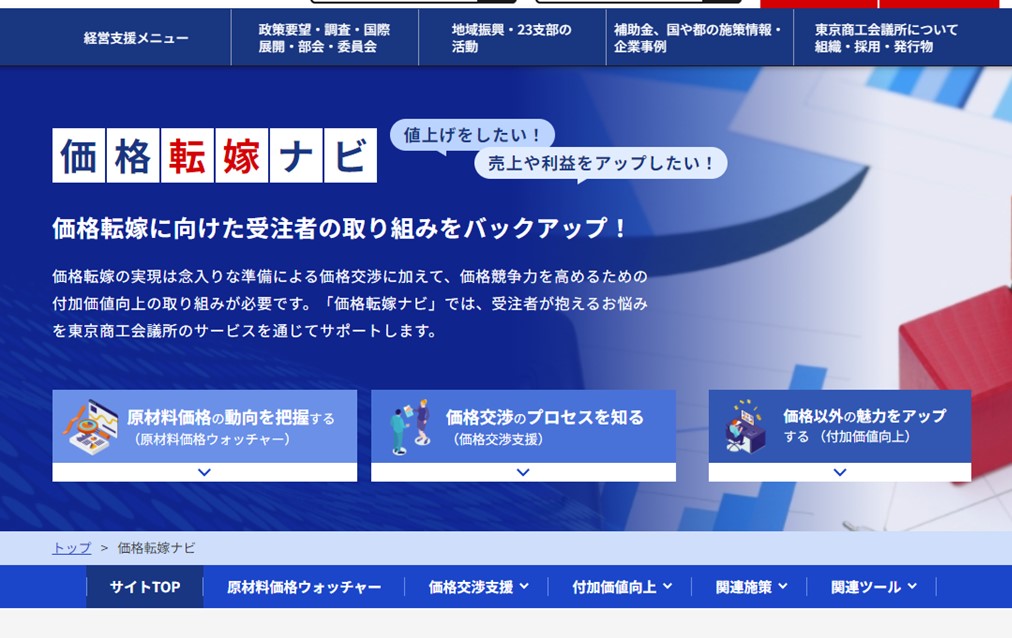
Task: Click the 価格転嫁ナビ logo banner
Action: coord(214,156)
